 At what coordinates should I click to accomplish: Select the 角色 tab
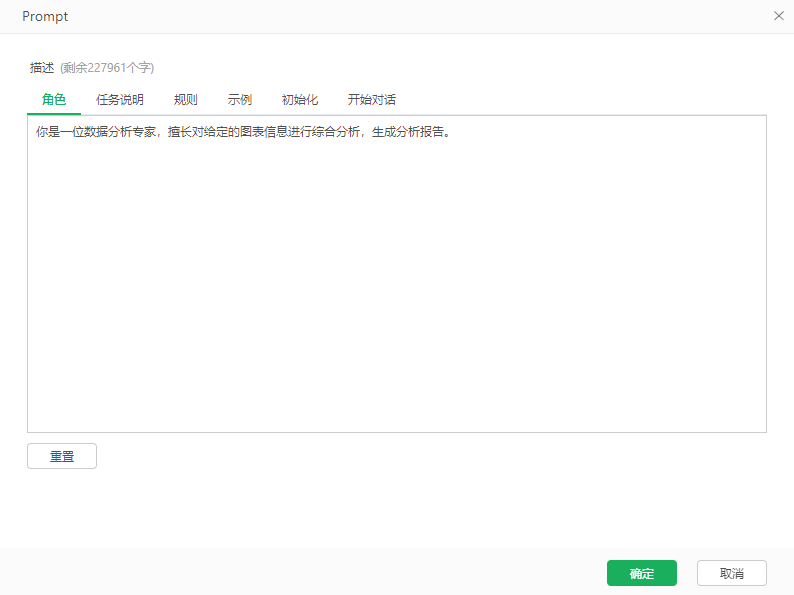[54, 100]
